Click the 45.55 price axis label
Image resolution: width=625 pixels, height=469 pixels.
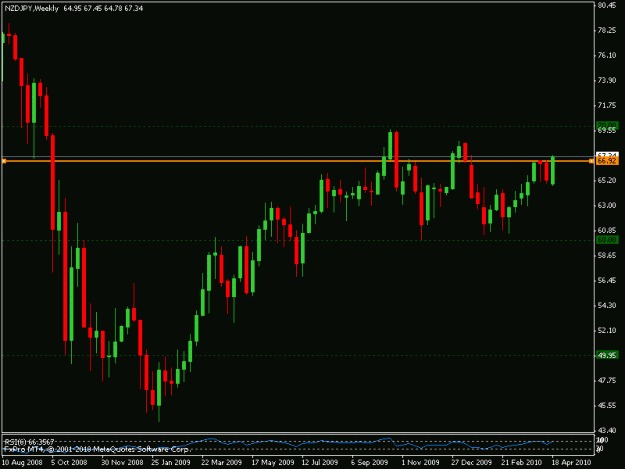coord(607,406)
